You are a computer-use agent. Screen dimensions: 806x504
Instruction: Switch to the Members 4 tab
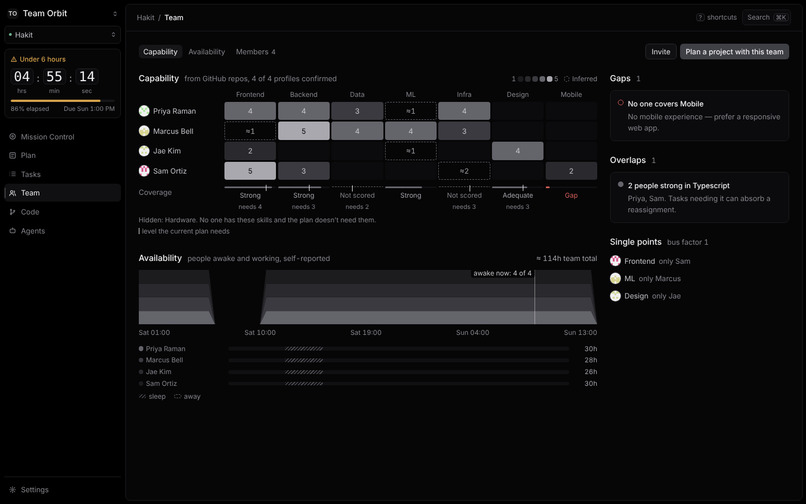coord(255,52)
